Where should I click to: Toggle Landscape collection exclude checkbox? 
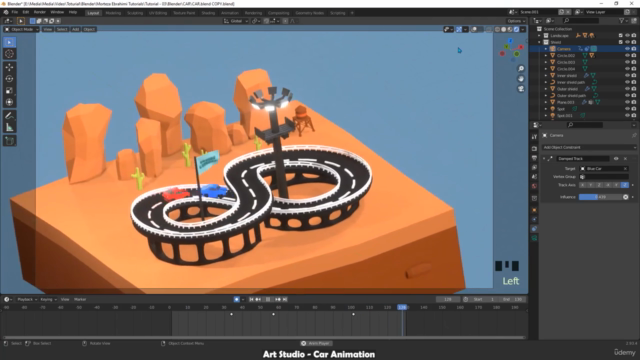point(620,36)
